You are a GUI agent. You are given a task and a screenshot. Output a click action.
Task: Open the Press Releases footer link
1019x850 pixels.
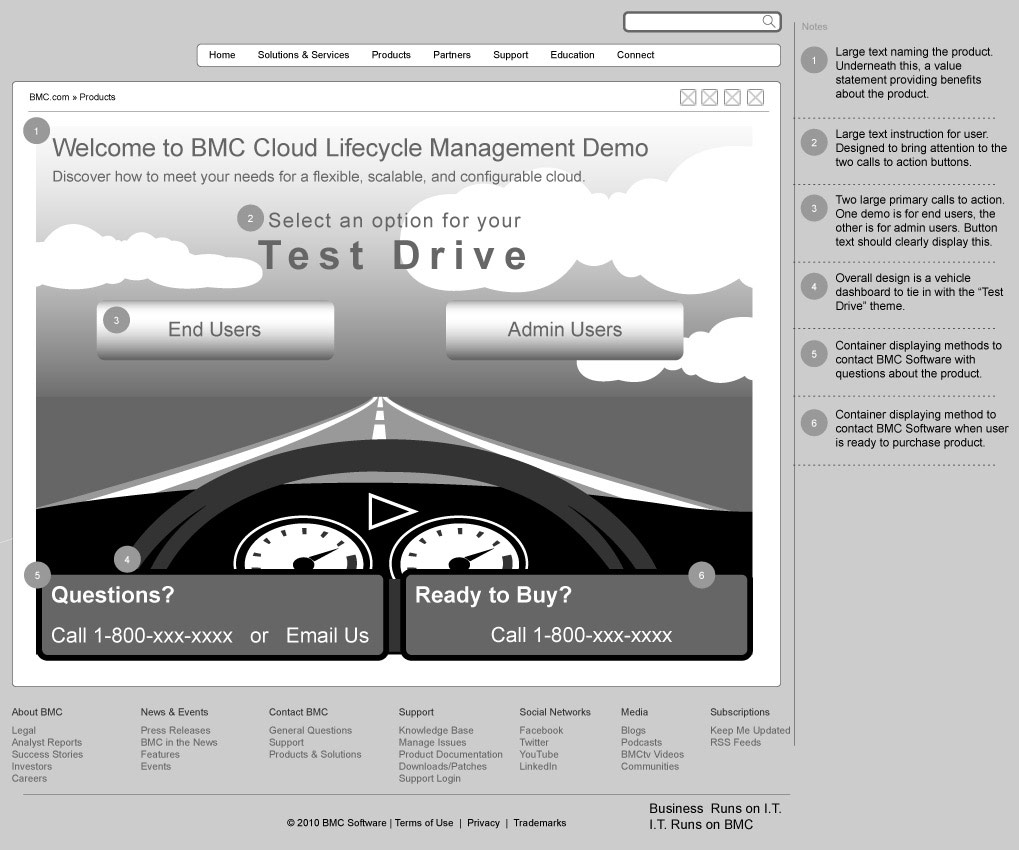(x=175, y=731)
